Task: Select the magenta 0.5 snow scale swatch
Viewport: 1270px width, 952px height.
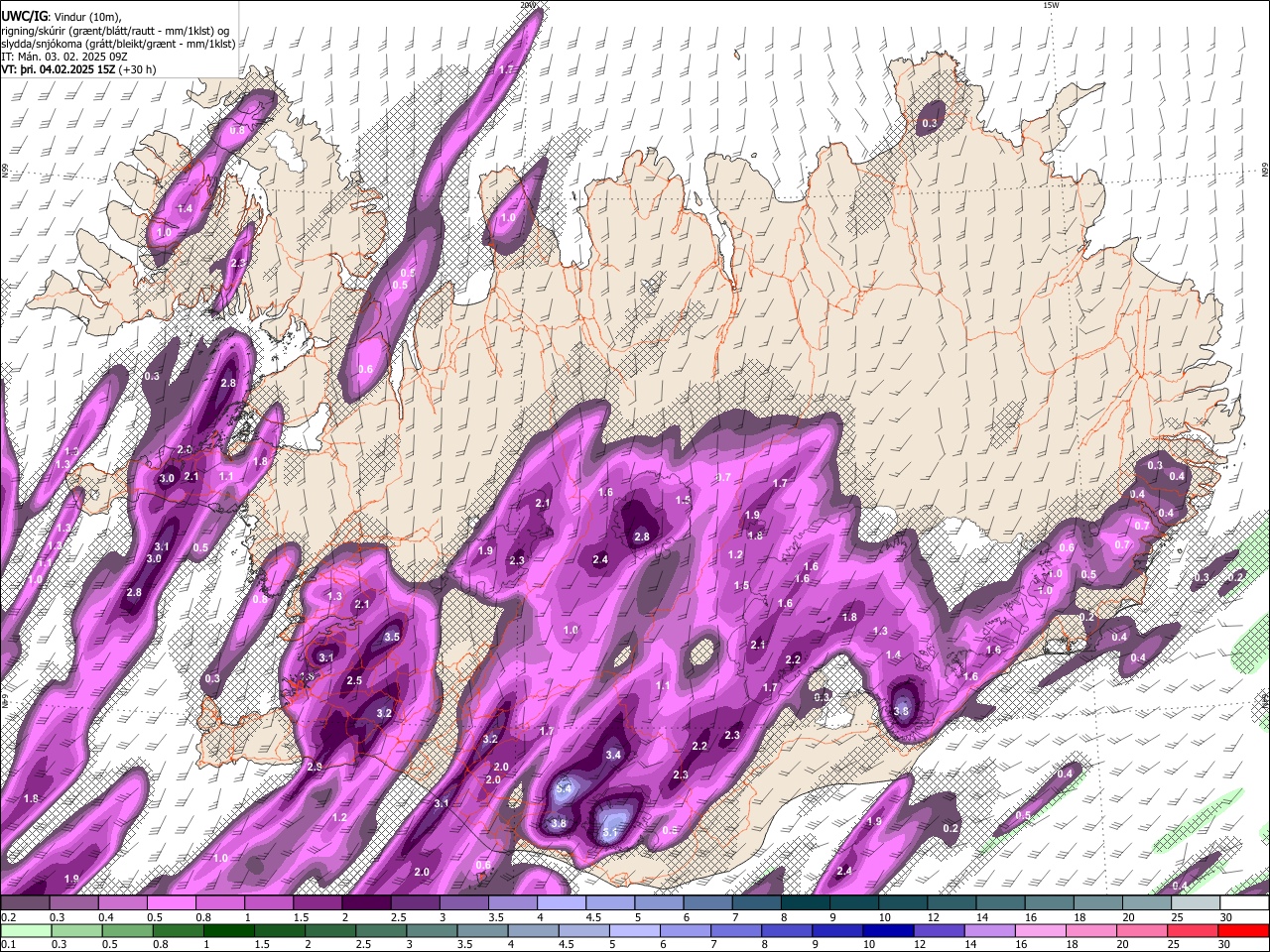Action: 171,902
